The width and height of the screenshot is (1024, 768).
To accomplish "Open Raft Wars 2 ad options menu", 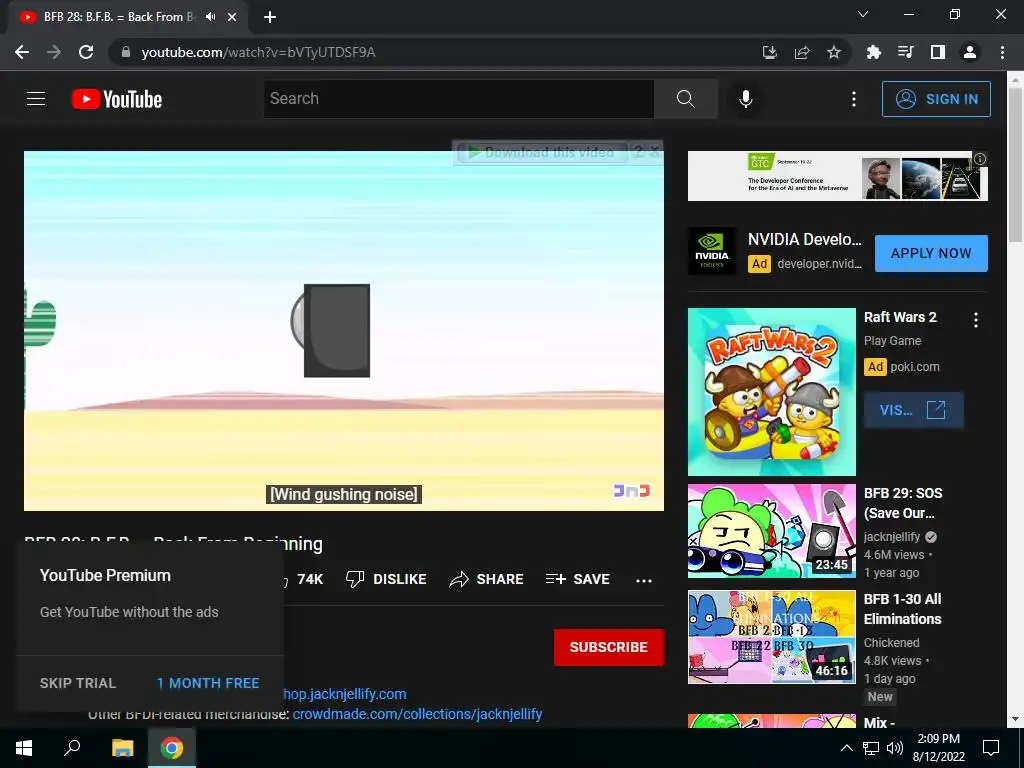I will [x=976, y=320].
